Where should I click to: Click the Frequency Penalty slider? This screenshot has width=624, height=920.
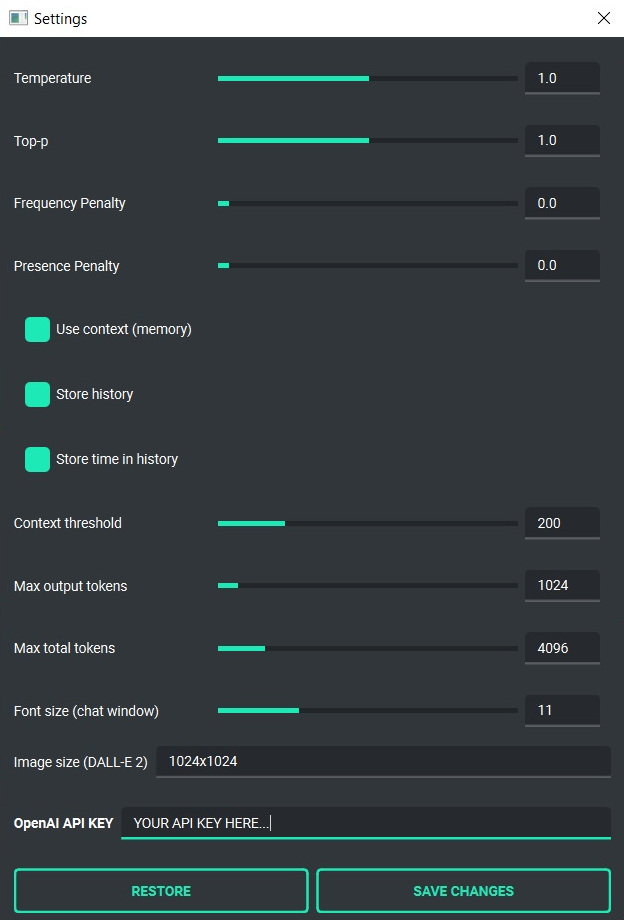(368, 204)
